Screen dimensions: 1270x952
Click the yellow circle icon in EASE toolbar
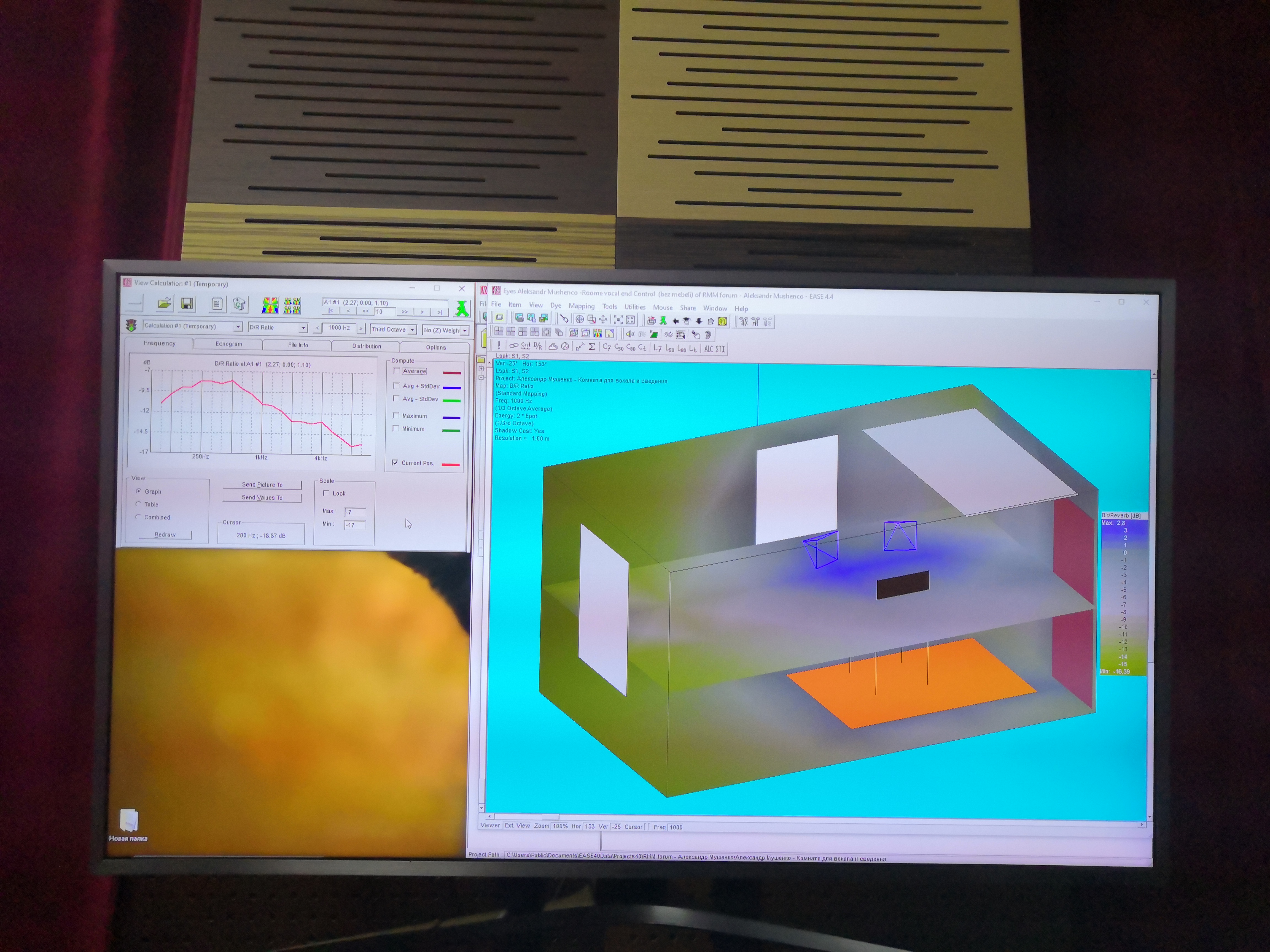click(723, 321)
